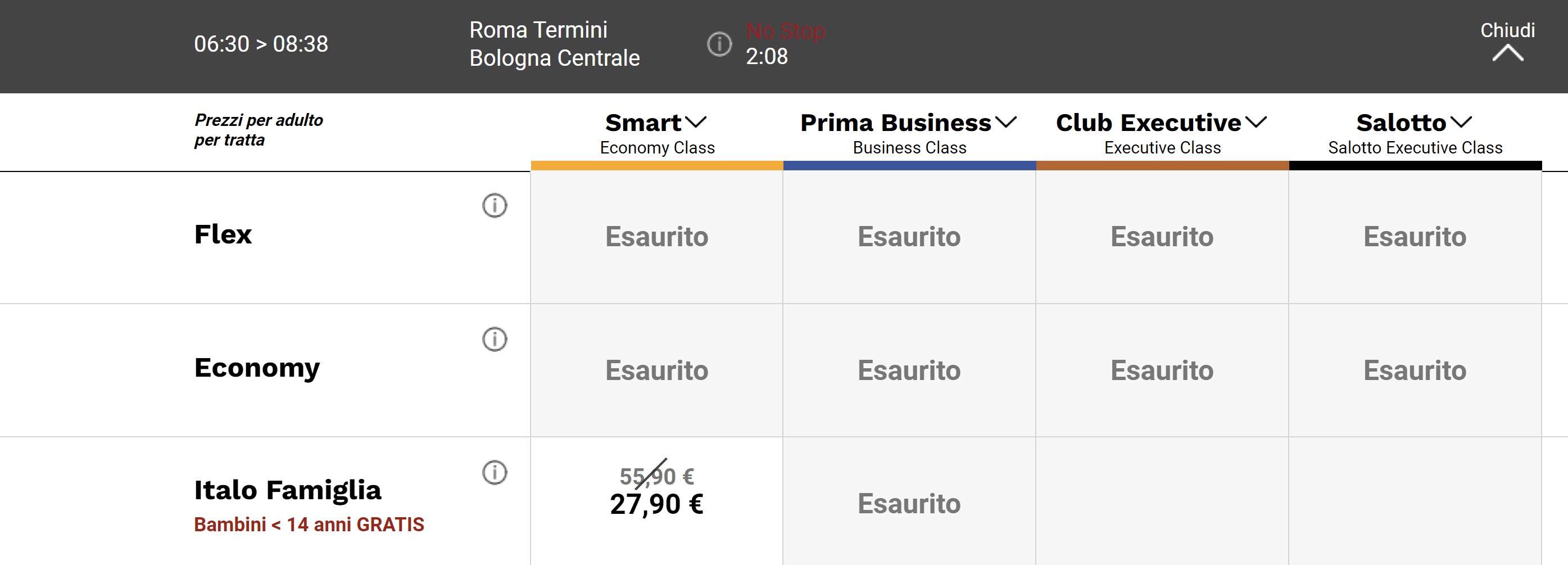Image resolution: width=1568 pixels, height=565 pixels.
Task: Collapse details with the Chiudi arrow
Action: point(1507,54)
